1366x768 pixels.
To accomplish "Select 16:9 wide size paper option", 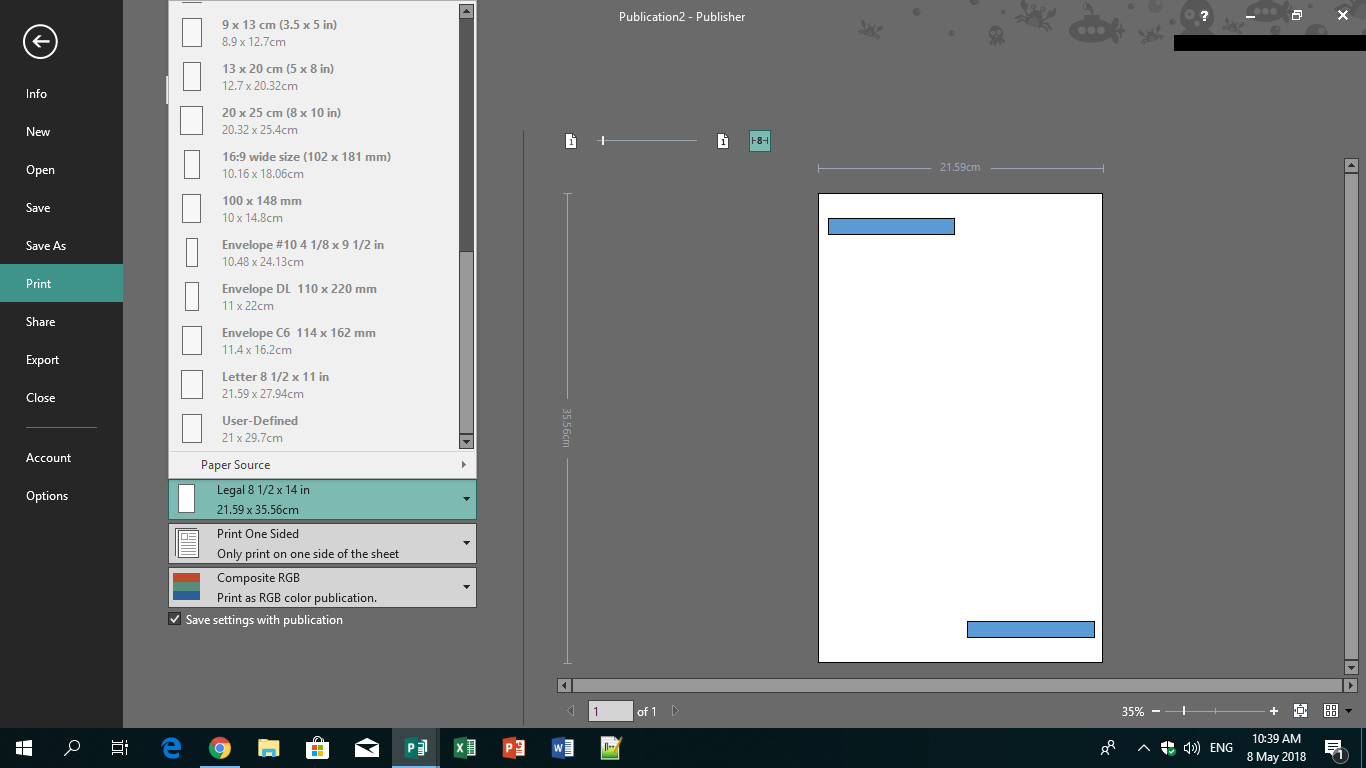I will pyautogui.click(x=314, y=165).
